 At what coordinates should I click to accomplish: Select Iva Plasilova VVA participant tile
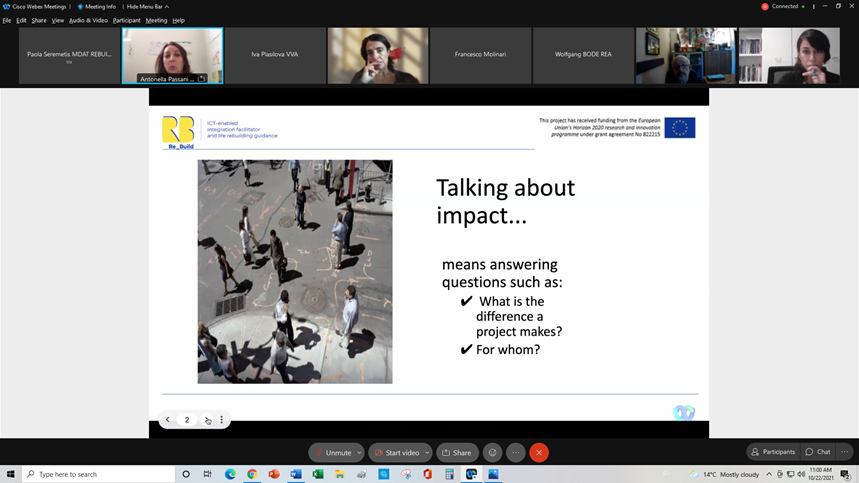coord(275,56)
